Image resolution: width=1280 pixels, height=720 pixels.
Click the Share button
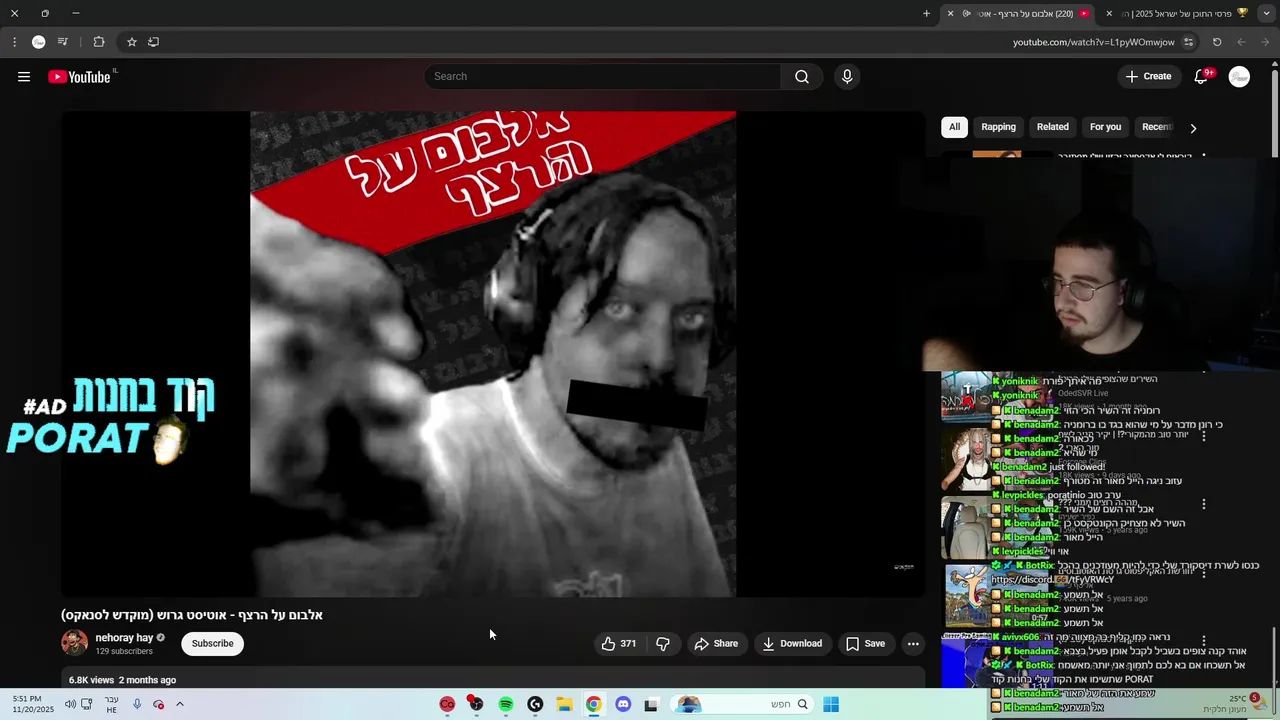click(x=716, y=644)
